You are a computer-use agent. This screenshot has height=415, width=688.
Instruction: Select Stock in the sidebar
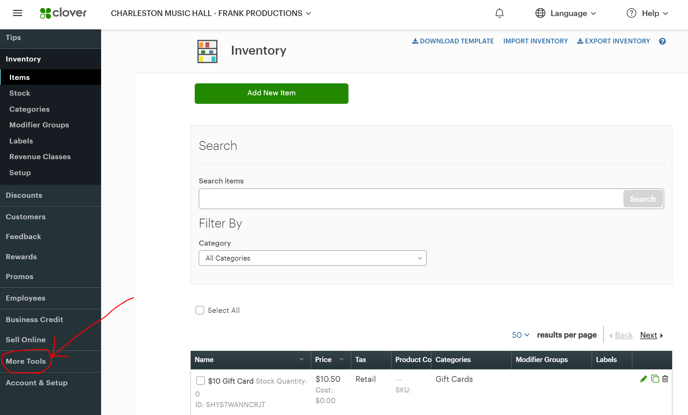20,93
